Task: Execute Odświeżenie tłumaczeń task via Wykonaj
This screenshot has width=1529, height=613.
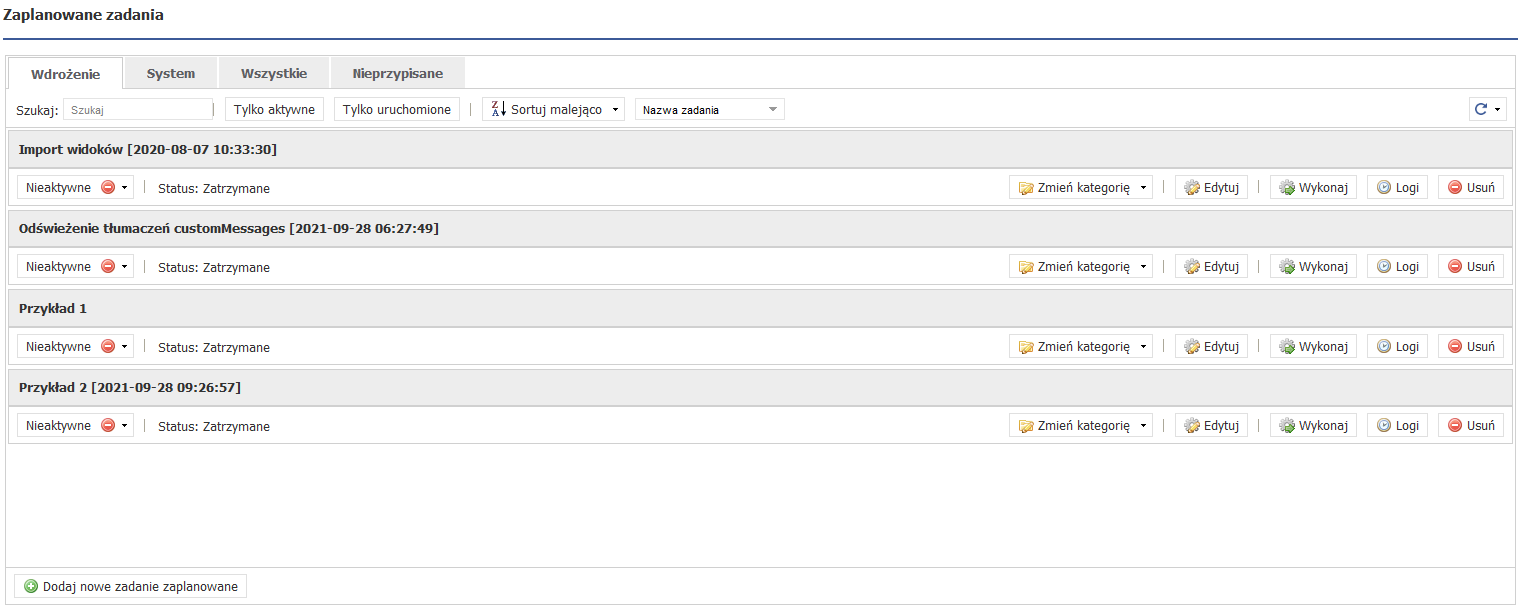Action: [x=1313, y=267]
